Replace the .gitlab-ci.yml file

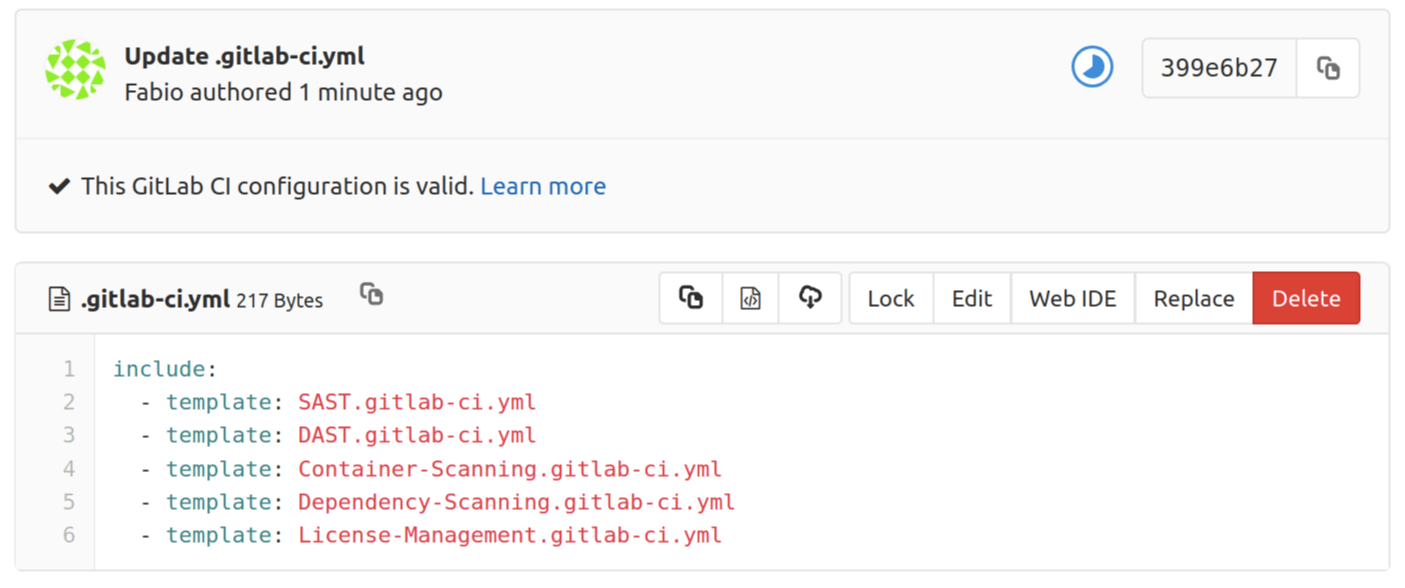coord(1193,297)
